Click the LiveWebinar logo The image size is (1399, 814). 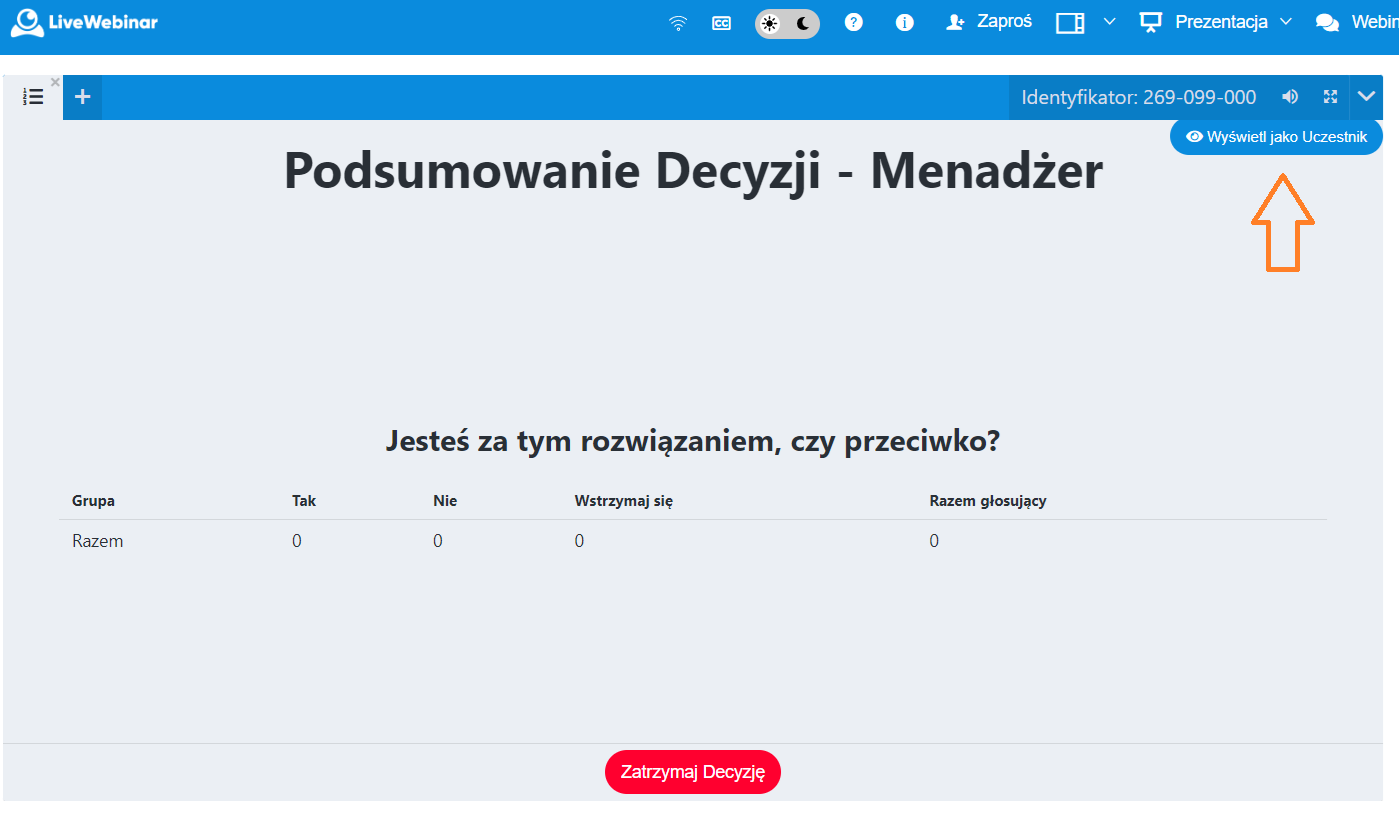[84, 22]
